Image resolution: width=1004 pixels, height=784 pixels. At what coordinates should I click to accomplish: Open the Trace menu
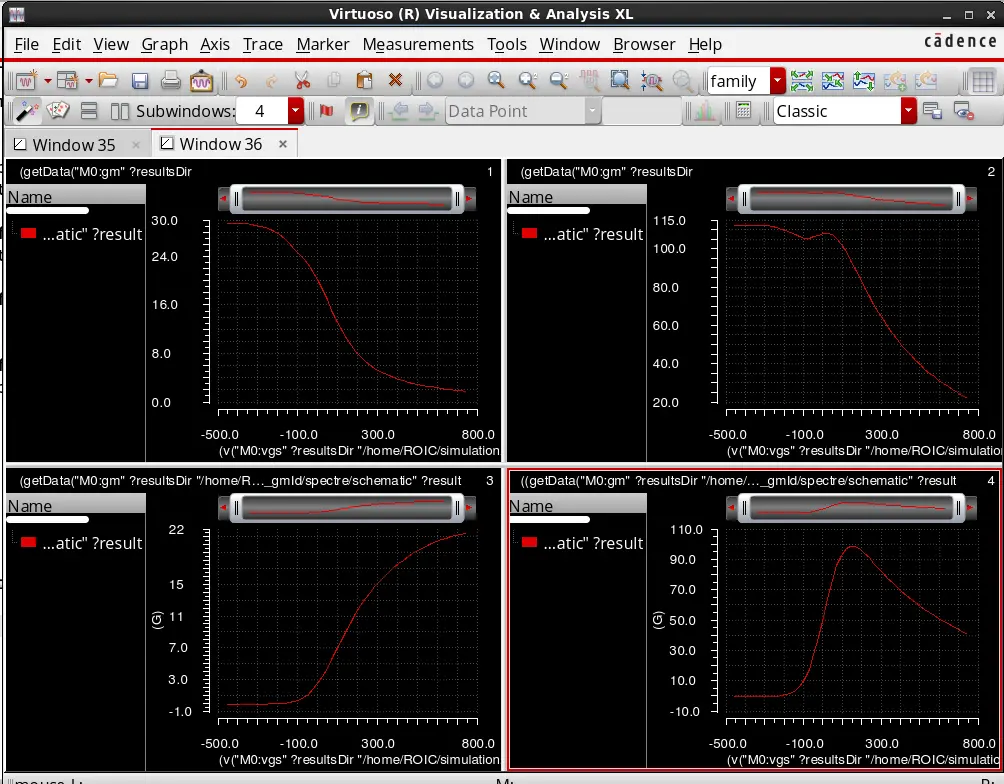pyautogui.click(x=263, y=44)
